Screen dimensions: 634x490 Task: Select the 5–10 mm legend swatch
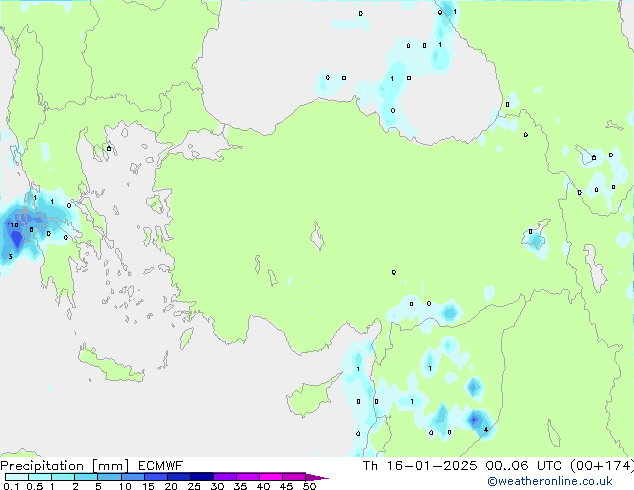pyautogui.click(x=109, y=477)
